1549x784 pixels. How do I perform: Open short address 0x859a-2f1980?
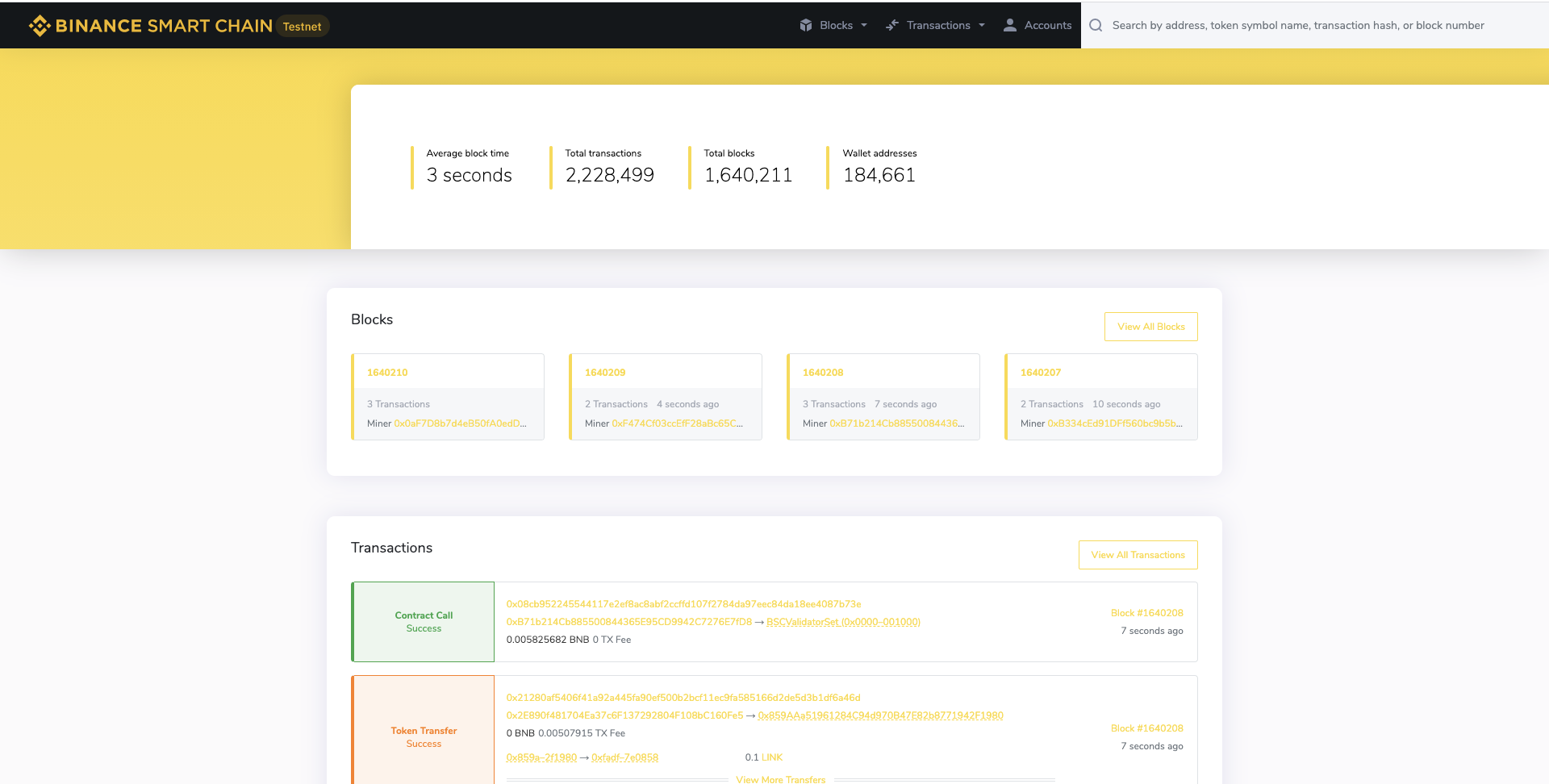(541, 757)
